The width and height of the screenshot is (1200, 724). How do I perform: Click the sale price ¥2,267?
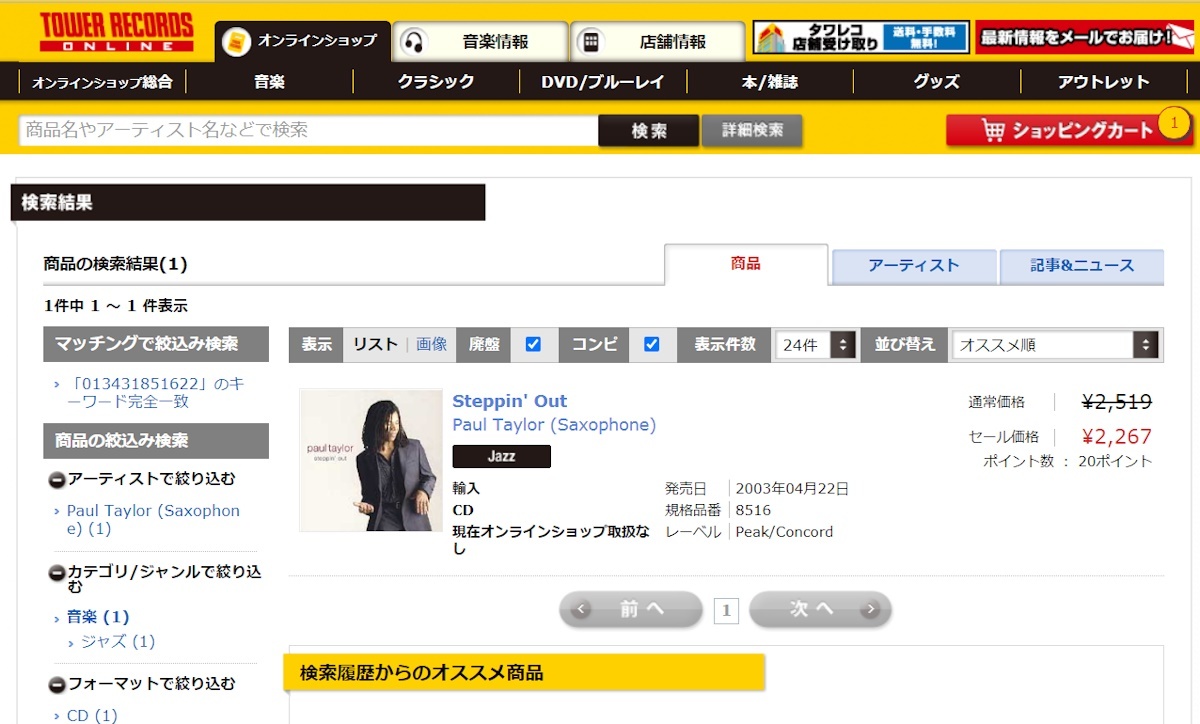pyautogui.click(x=1117, y=437)
